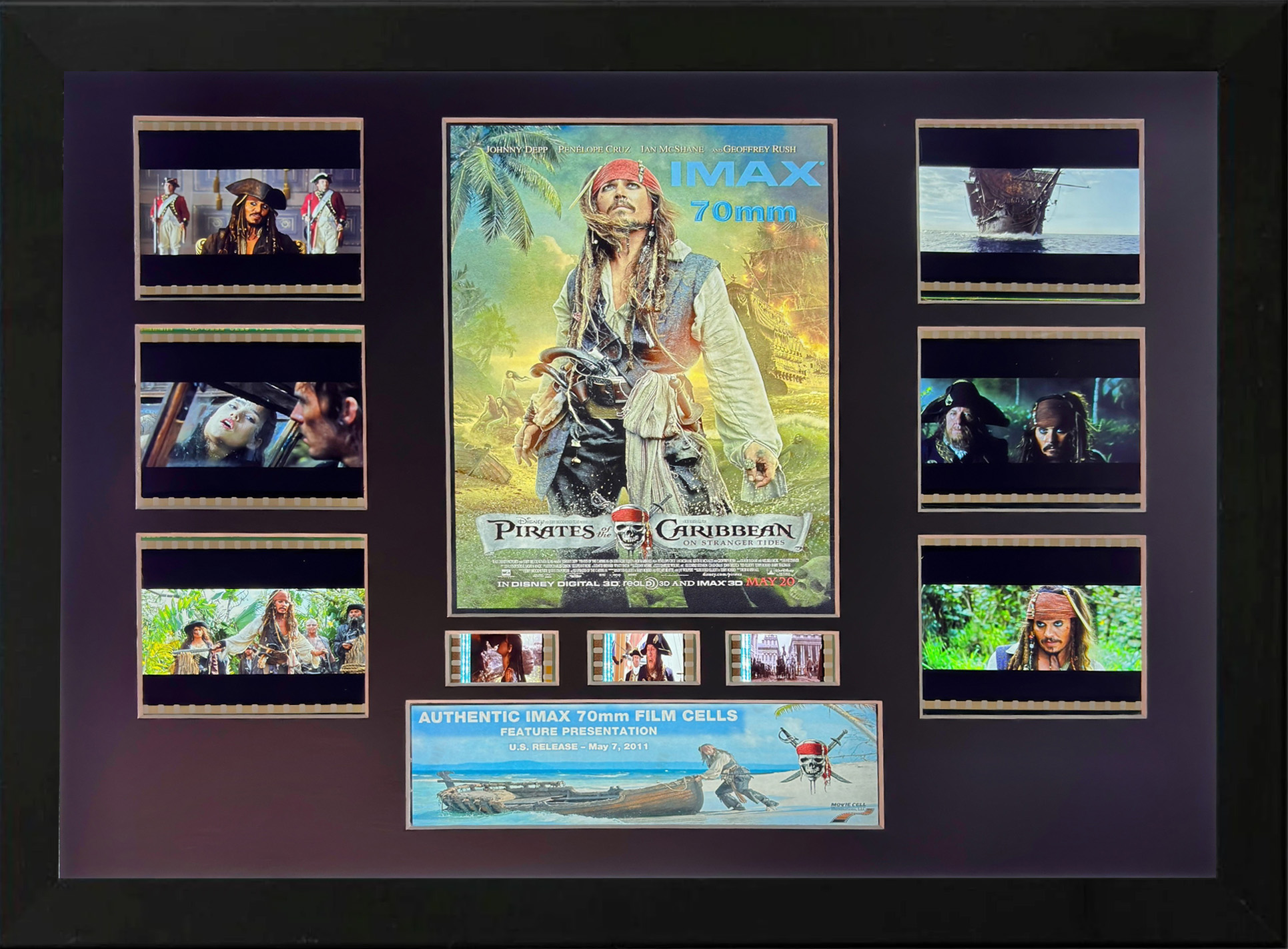
Task: Click the red MAY 20 release text
Action: [x=770, y=582]
